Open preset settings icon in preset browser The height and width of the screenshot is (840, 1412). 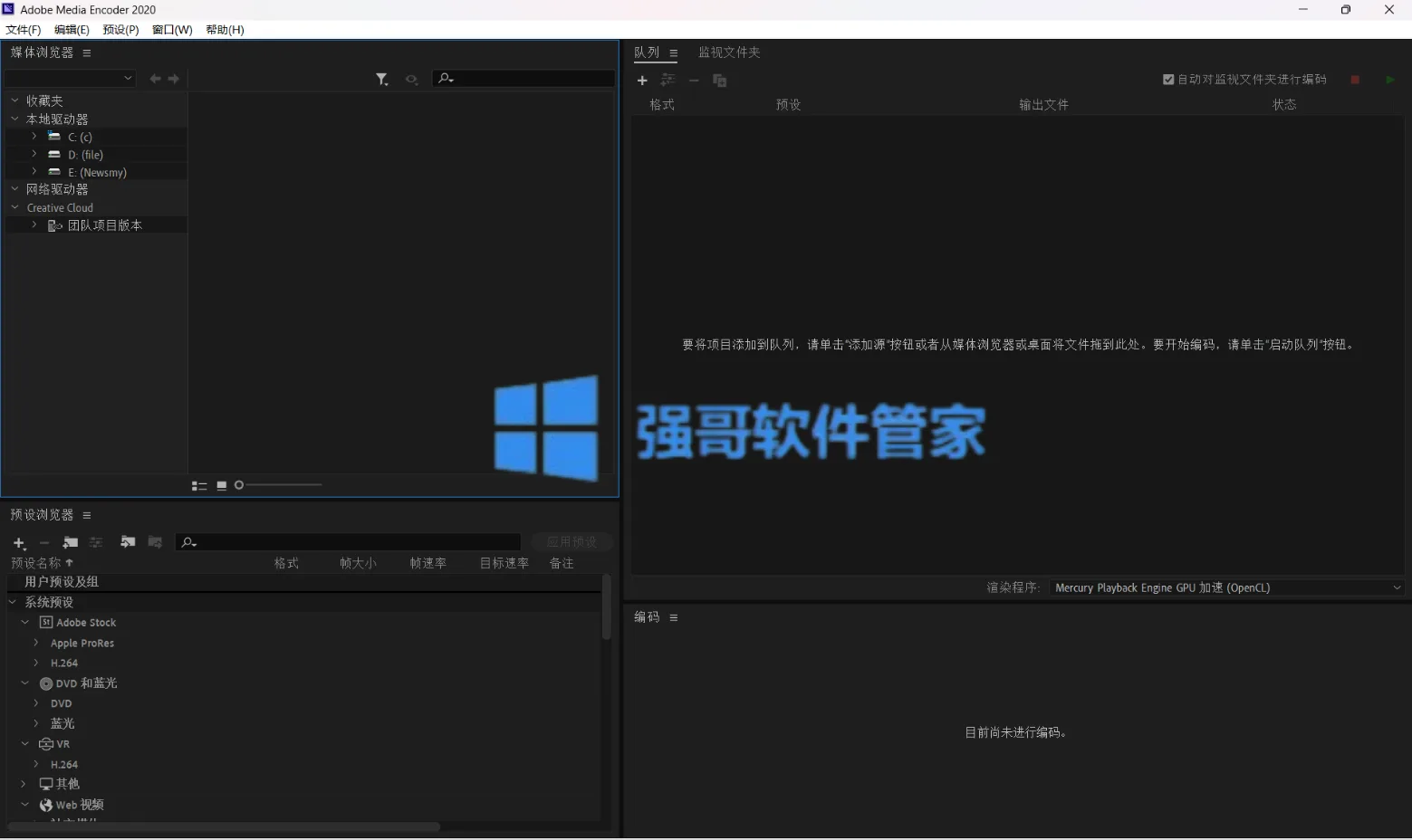click(96, 542)
